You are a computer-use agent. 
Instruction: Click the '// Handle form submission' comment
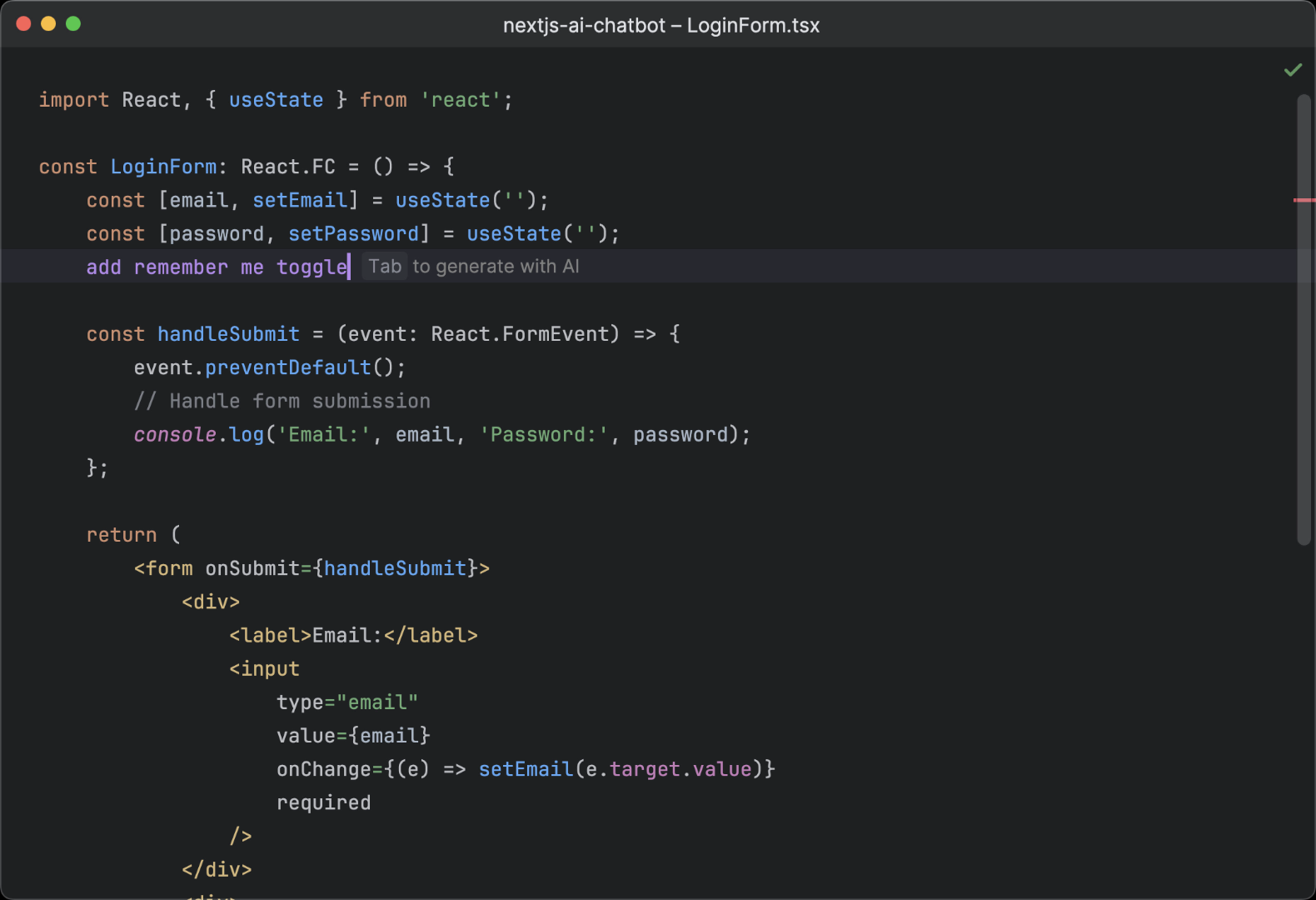[x=282, y=402]
